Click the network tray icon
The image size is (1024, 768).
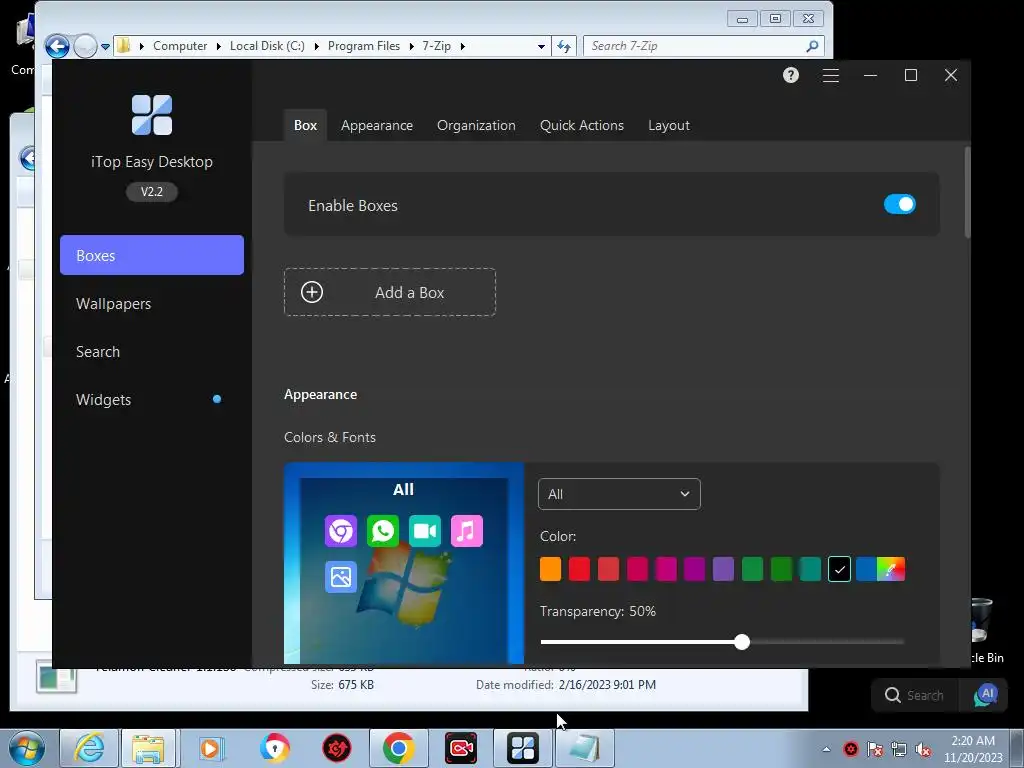pyautogui.click(x=899, y=749)
